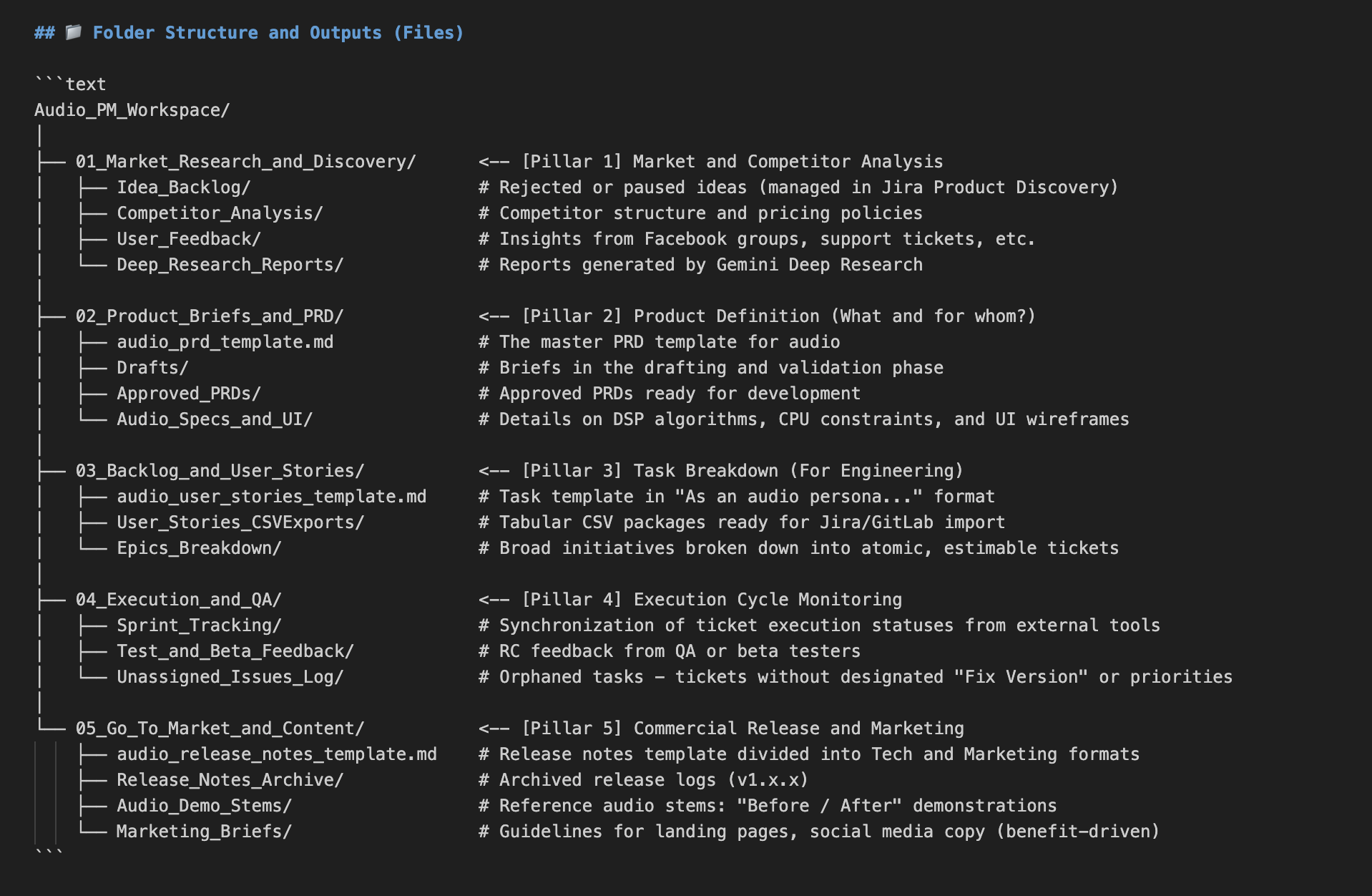
Task: Click the 04_Execution_and_QA folder entry
Action: [178, 600]
